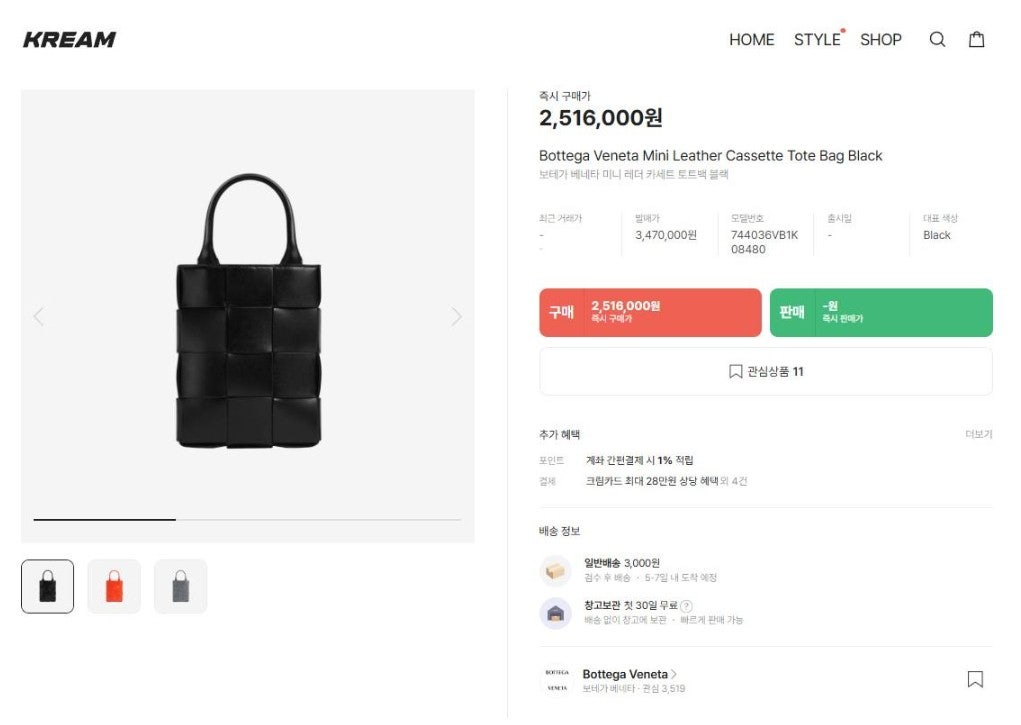Click the KREAM logo
Screen dimensions: 1021x725
[x=69, y=40]
